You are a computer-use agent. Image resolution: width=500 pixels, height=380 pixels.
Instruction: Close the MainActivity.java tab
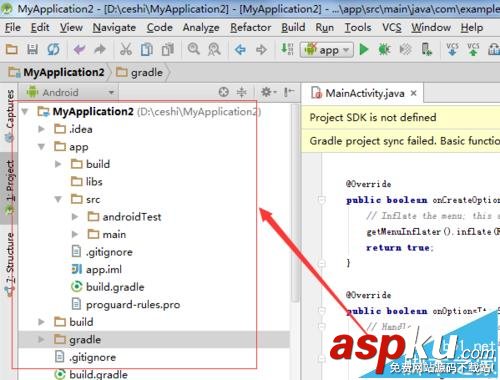414,93
